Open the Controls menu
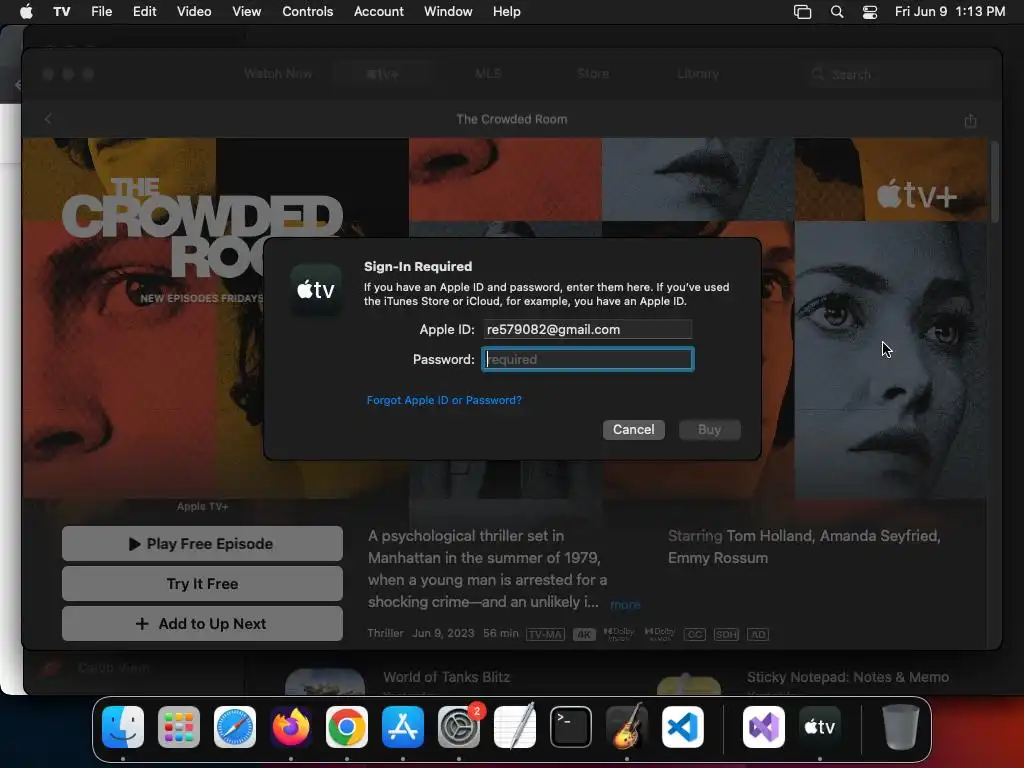 308,11
